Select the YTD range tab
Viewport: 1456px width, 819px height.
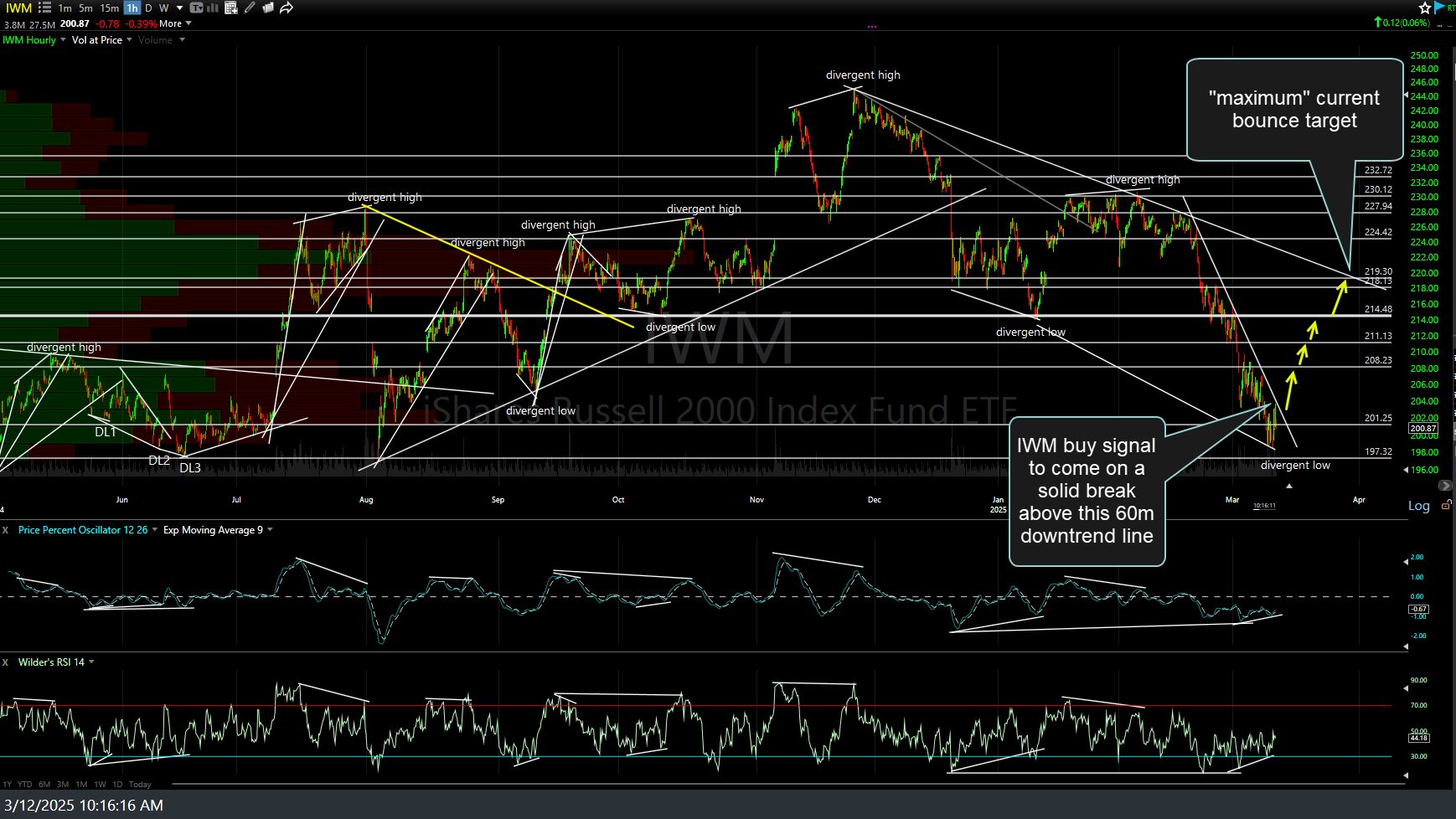click(25, 785)
